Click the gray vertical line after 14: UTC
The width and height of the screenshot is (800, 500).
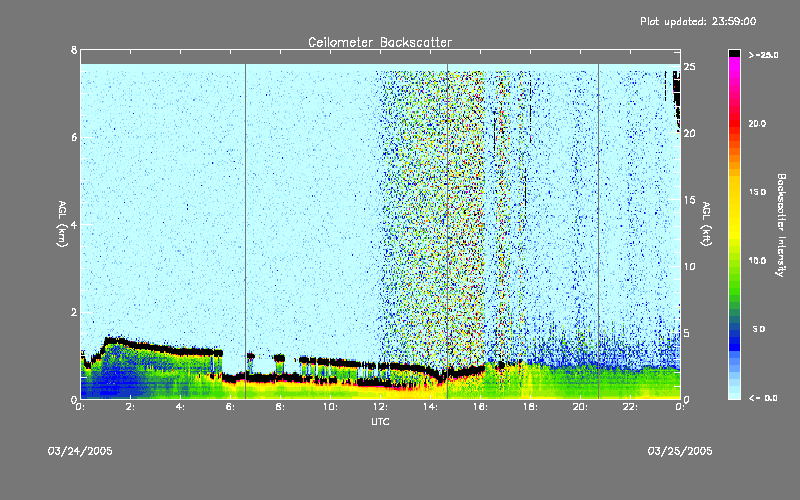point(447,232)
